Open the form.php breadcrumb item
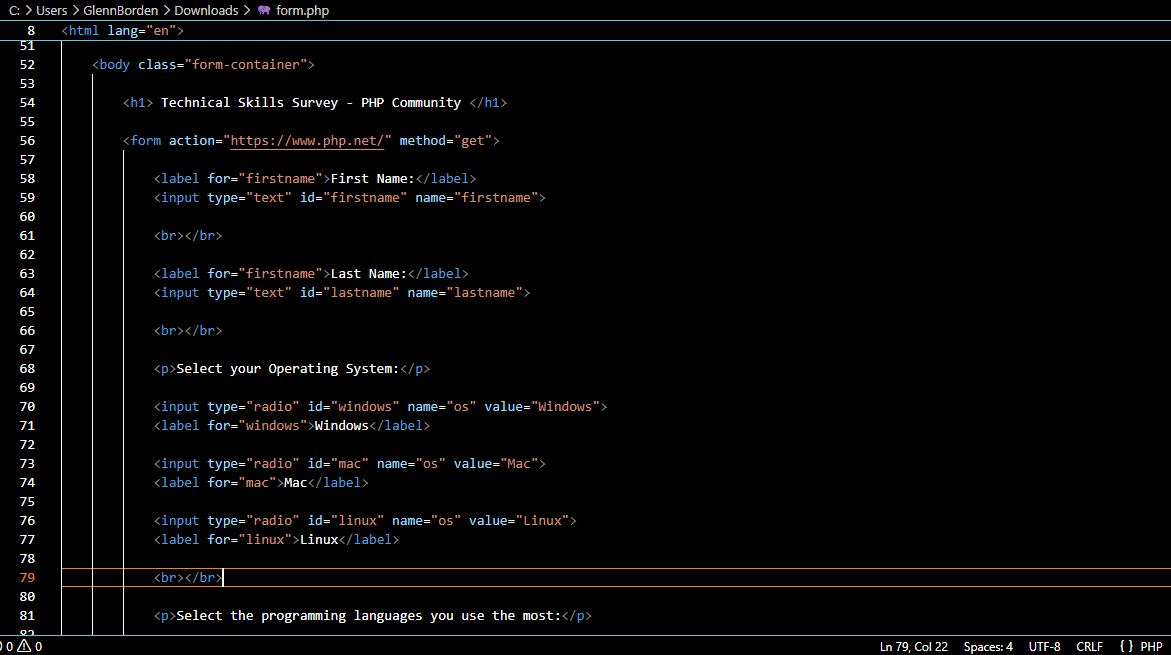Image resolution: width=1171 pixels, height=655 pixels. pyautogui.click(x=302, y=10)
